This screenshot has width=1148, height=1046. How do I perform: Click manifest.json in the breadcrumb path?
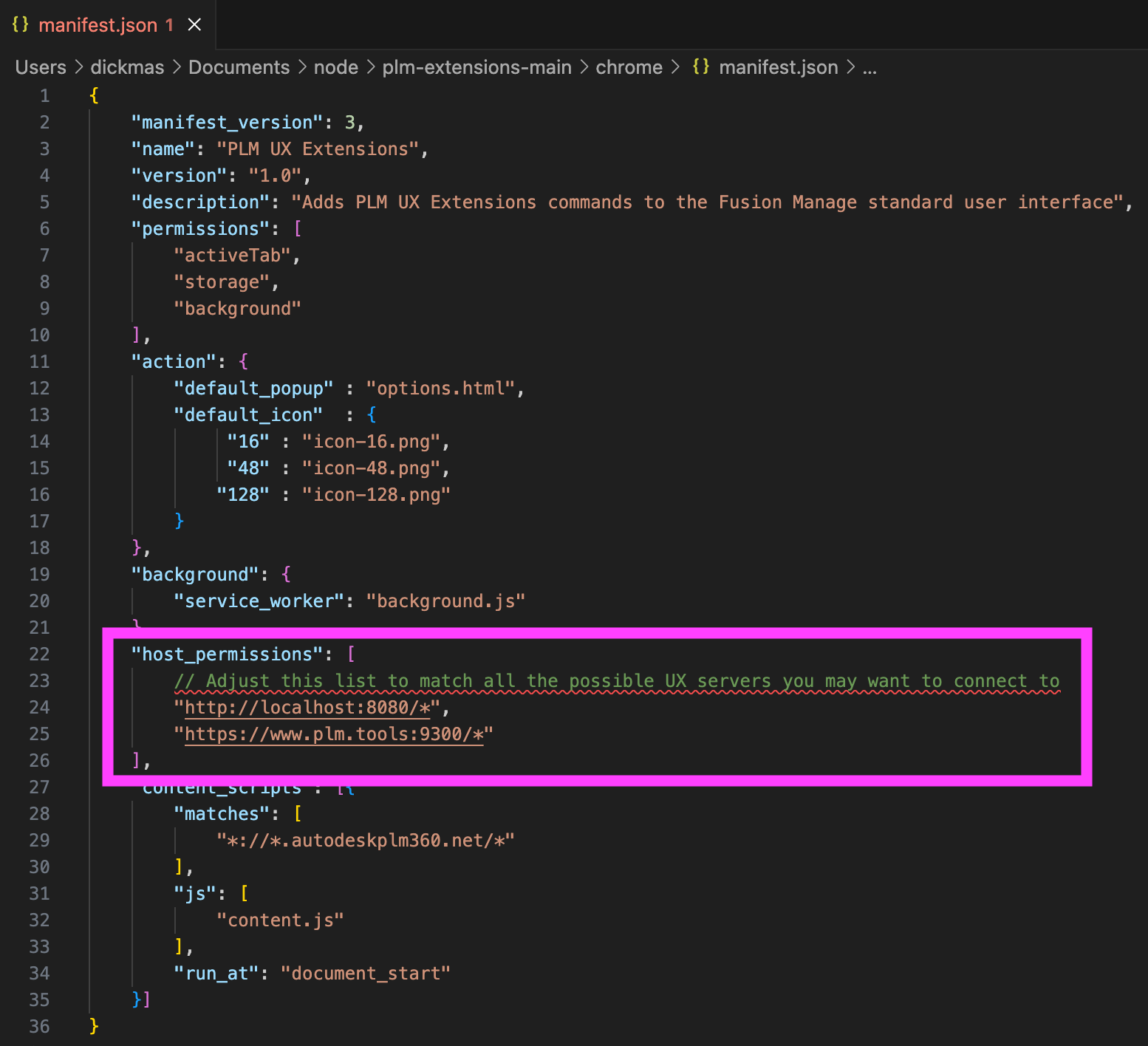(x=778, y=67)
